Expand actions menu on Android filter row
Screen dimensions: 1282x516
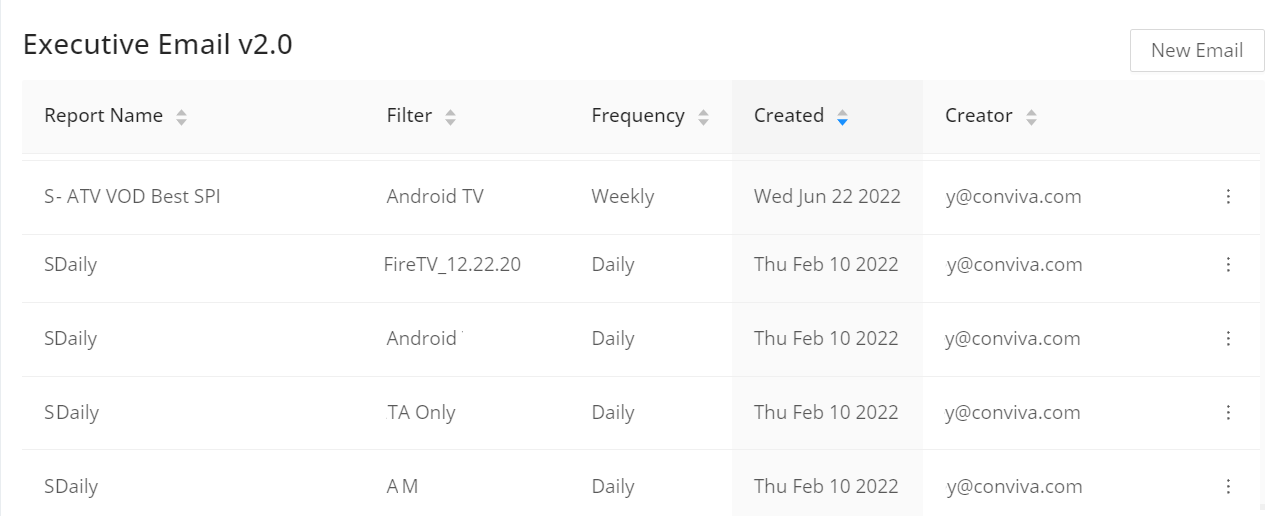coord(1228,339)
